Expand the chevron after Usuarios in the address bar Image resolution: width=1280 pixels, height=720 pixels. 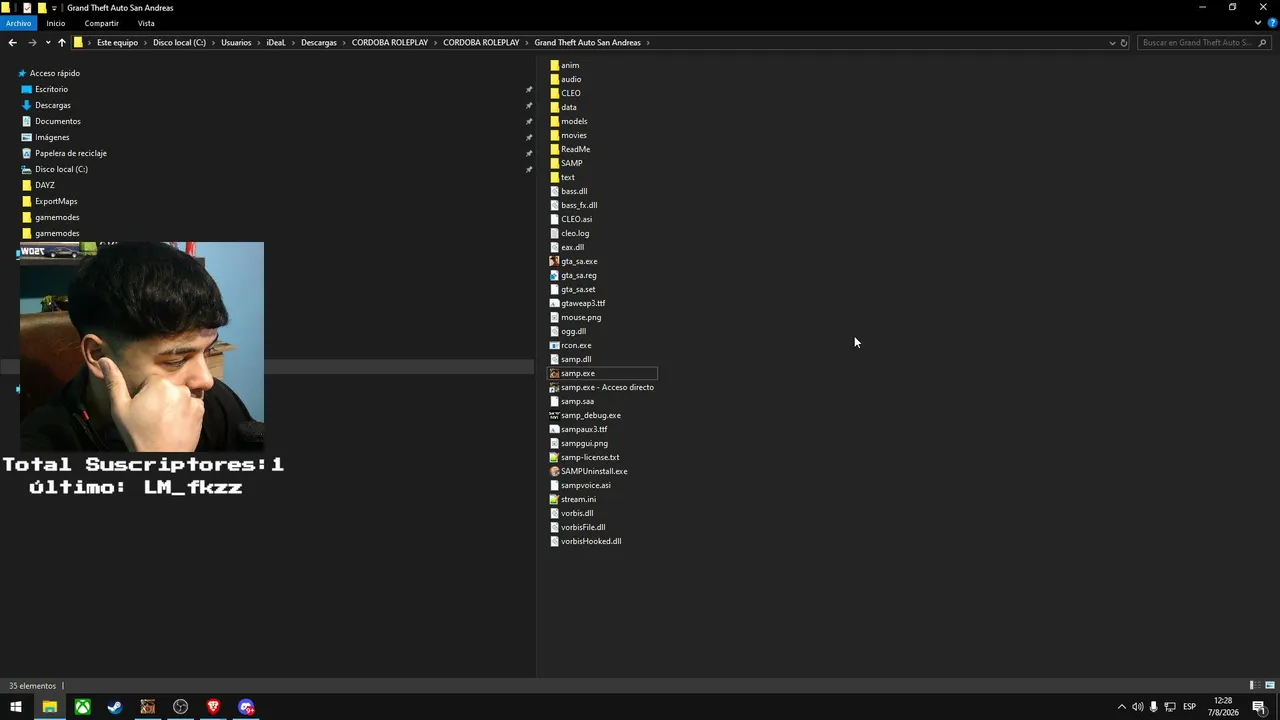click(x=258, y=43)
